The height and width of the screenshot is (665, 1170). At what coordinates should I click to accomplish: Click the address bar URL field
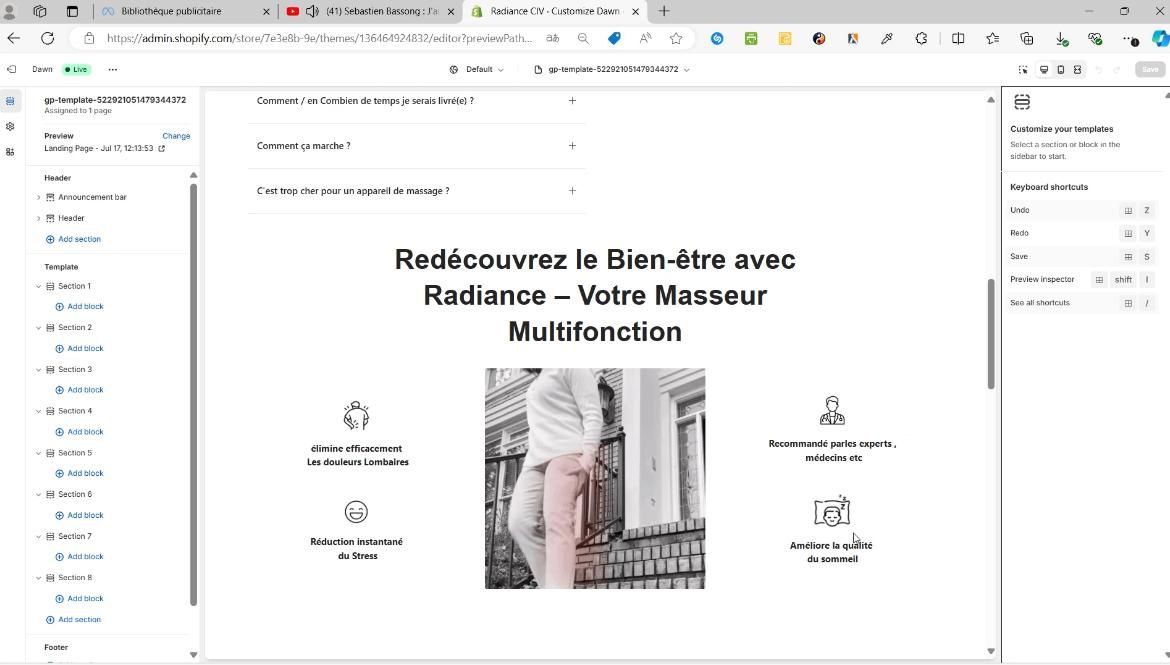tap(319, 39)
